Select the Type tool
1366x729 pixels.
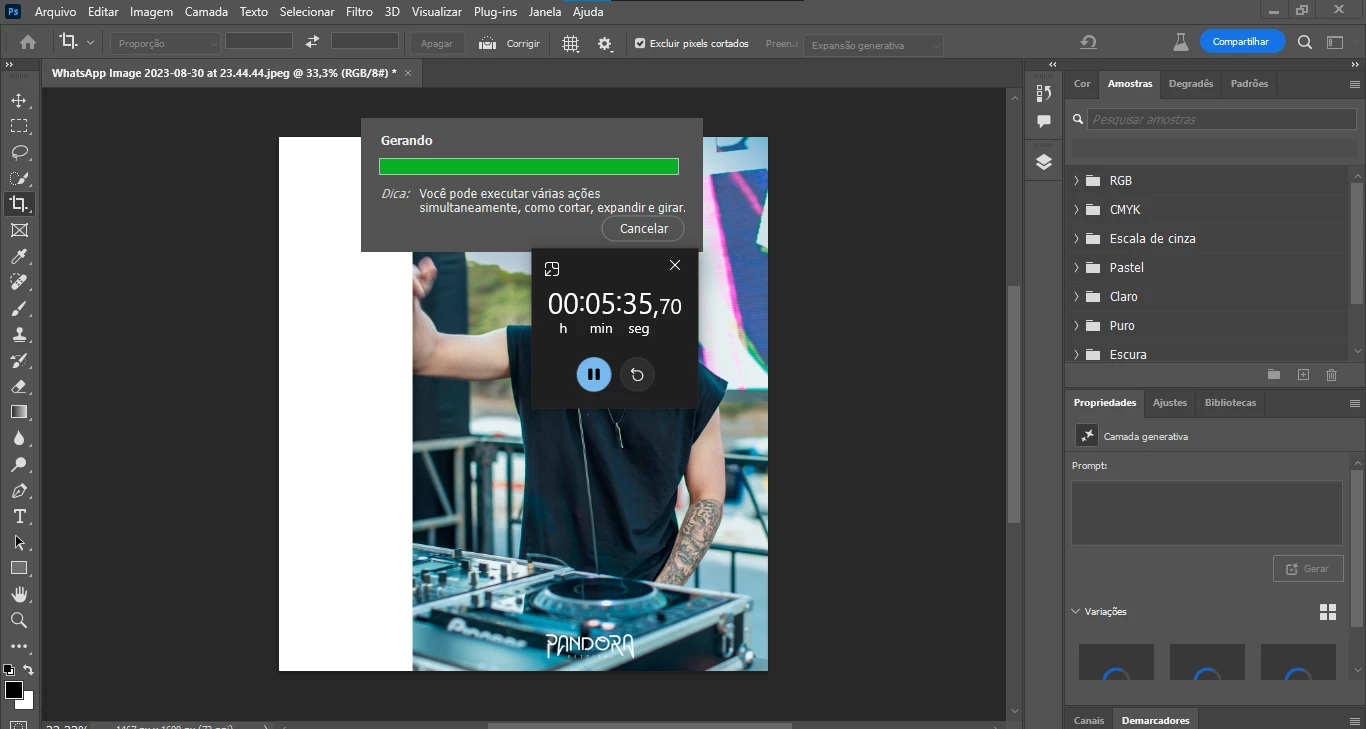point(18,516)
